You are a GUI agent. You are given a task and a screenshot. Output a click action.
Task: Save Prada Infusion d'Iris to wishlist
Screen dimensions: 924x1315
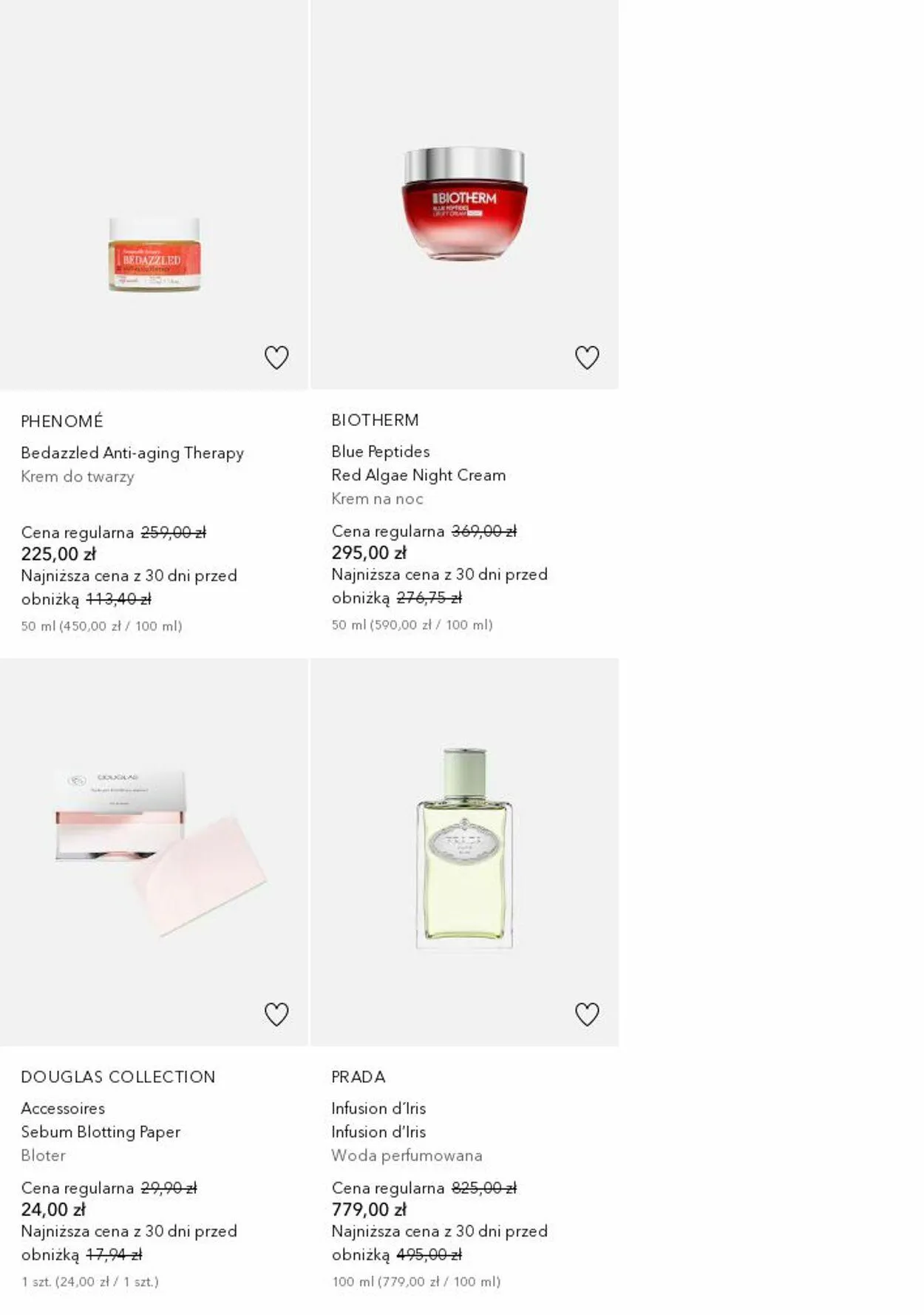coord(587,1014)
